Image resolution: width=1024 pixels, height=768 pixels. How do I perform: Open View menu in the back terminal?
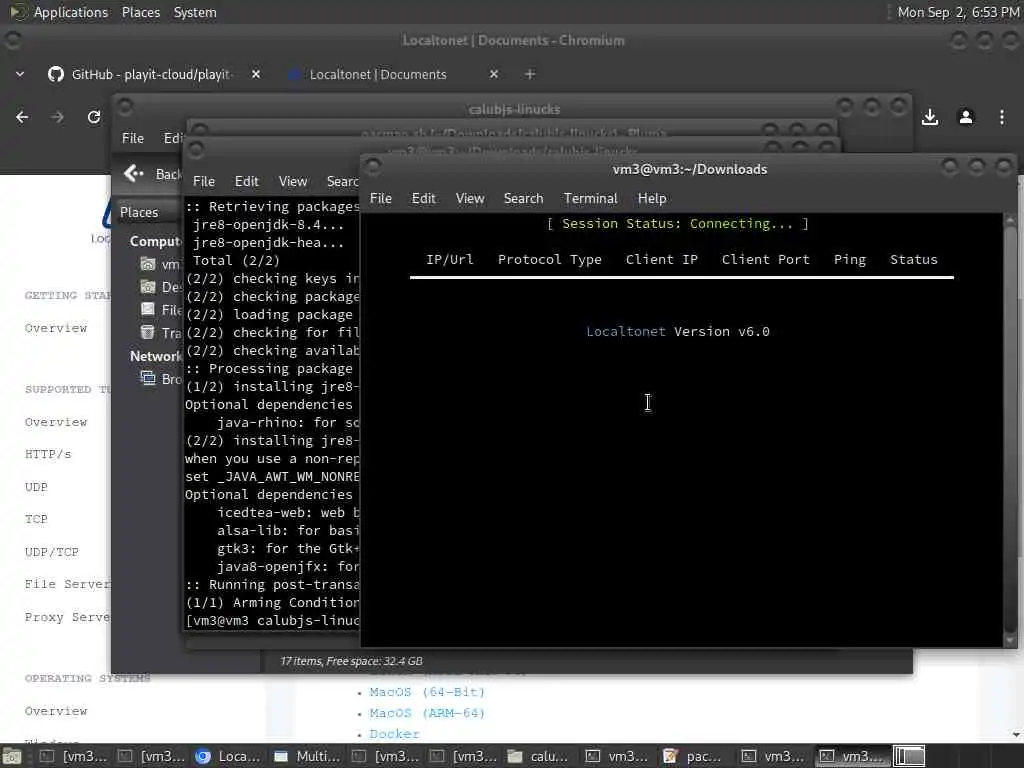293,182
